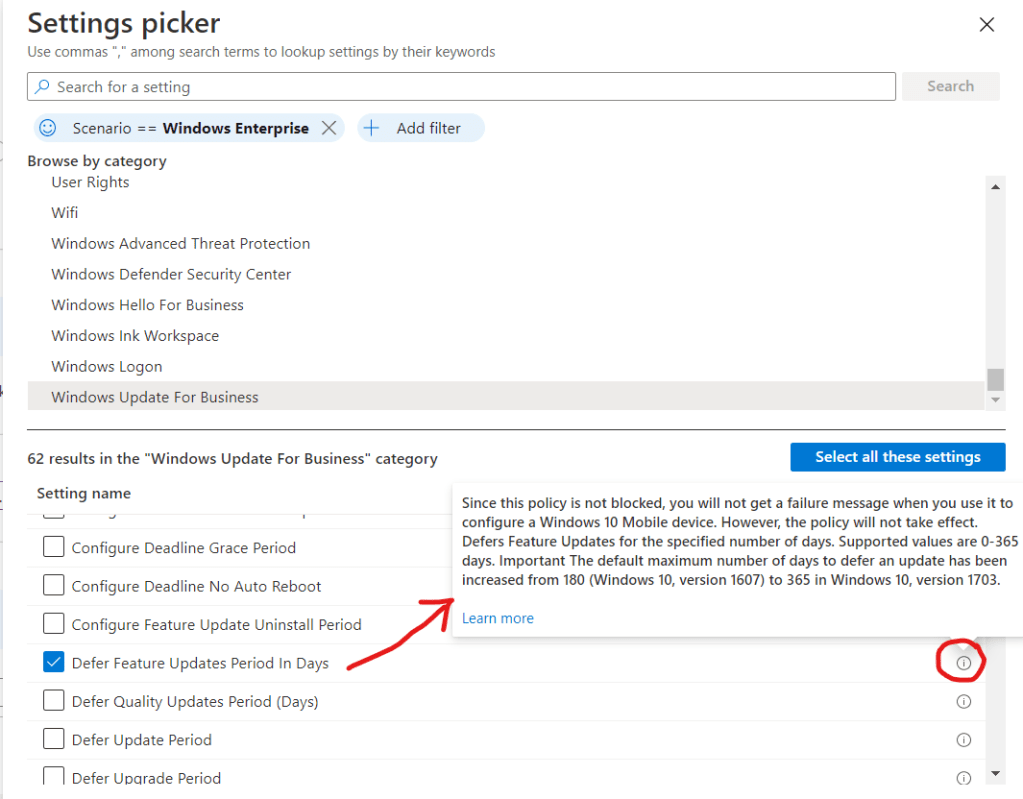Click the plus icon in Add filter
Viewport: 1023px width, 799px height.
pos(372,128)
